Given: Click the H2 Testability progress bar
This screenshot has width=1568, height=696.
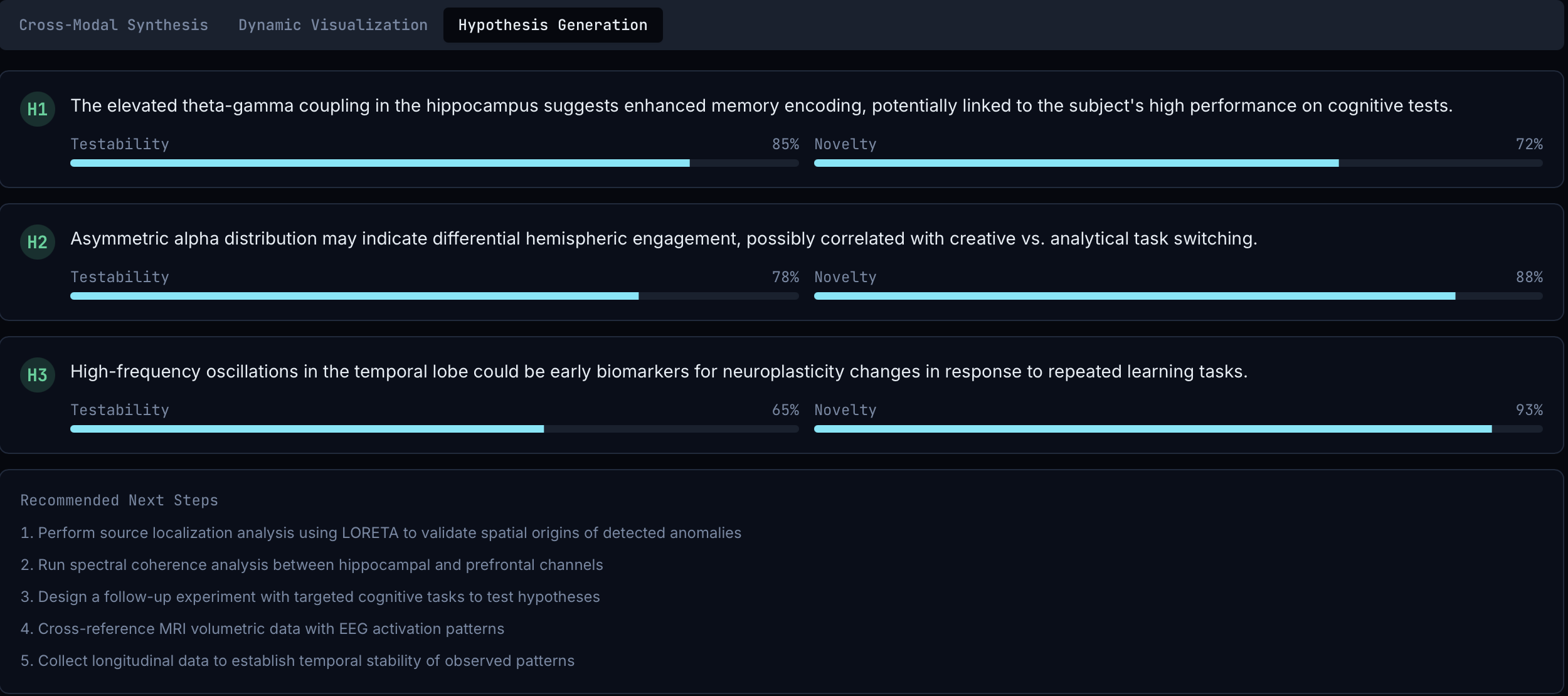Looking at the screenshot, I should 434,296.
